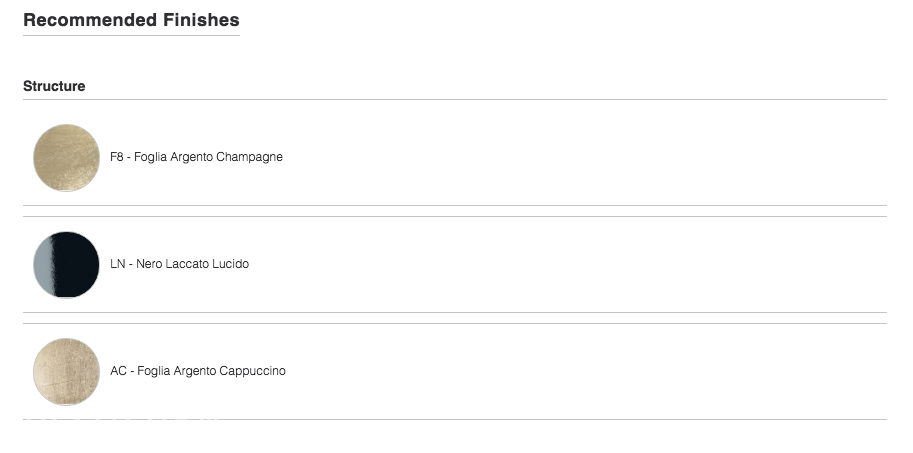Click the LN - Nero Laccato Lucido label

pos(179,264)
